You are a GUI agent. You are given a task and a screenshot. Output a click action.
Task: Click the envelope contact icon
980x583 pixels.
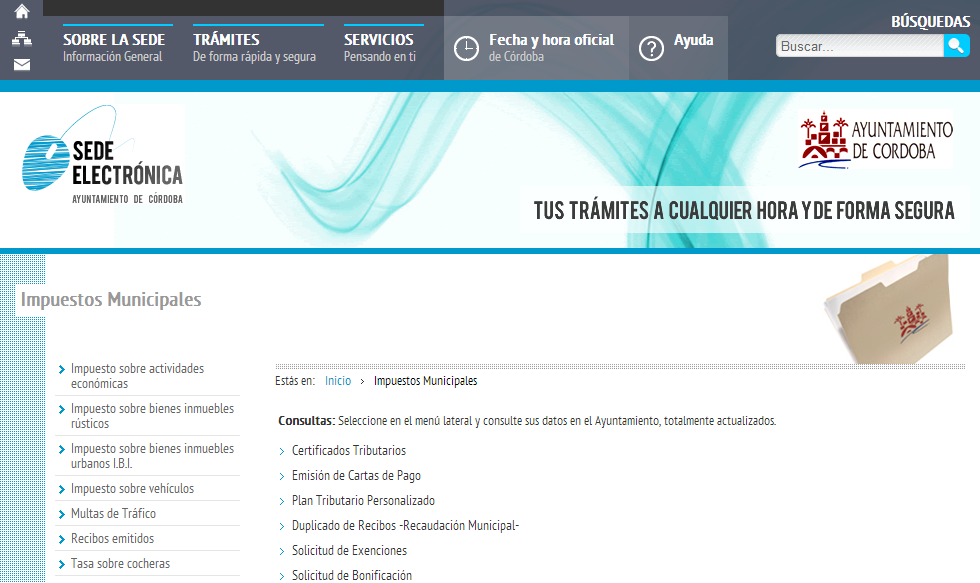tap(22, 64)
